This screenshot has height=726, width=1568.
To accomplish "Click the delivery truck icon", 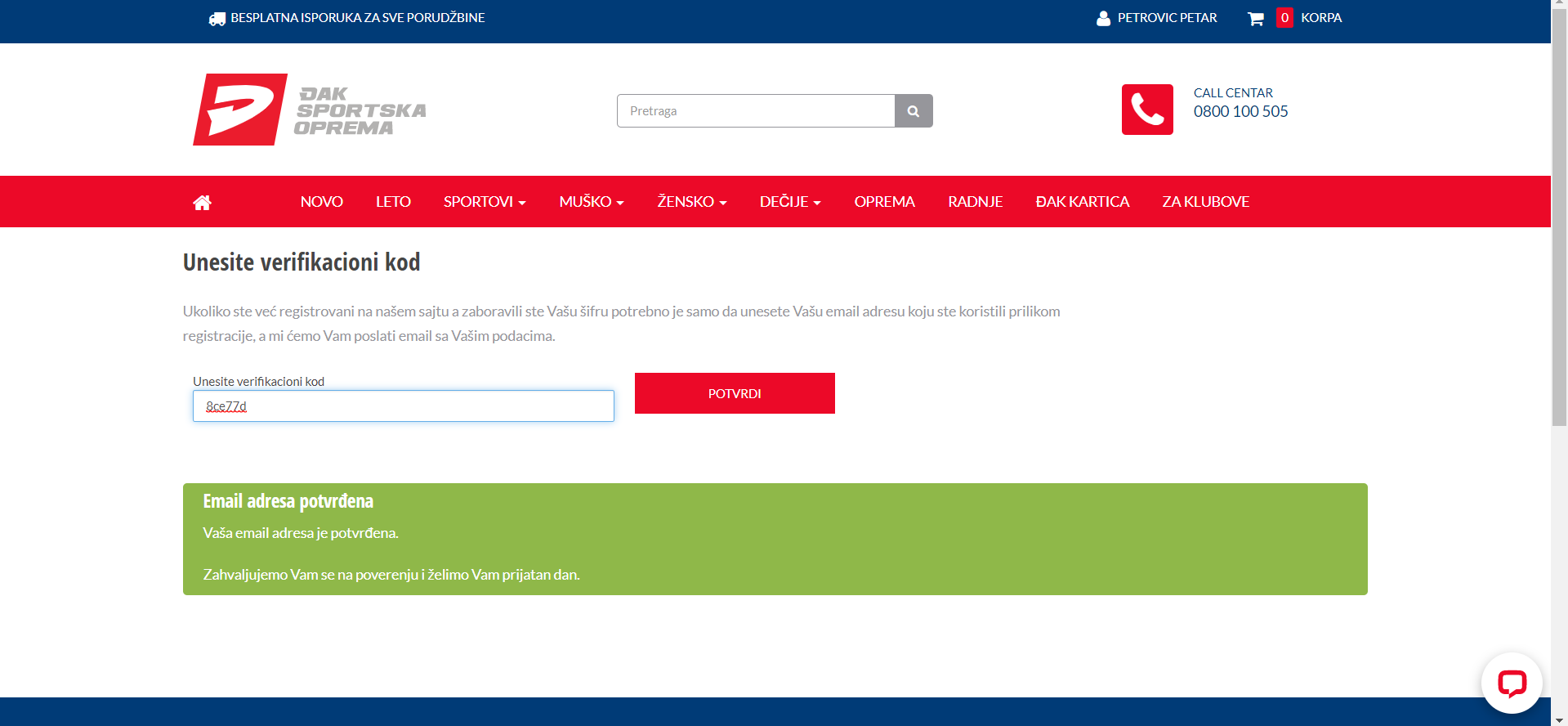I will (x=217, y=18).
